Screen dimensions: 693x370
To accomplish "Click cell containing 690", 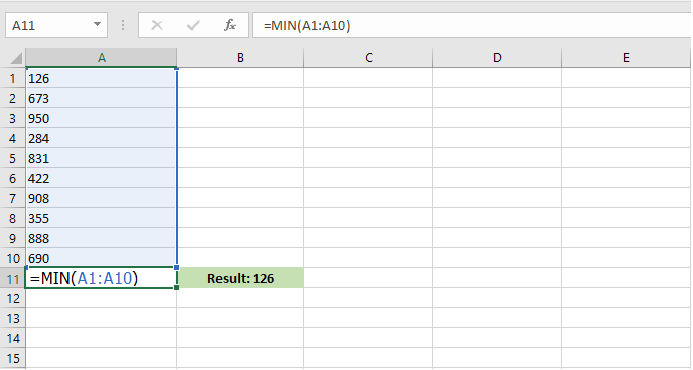I will tap(101, 258).
